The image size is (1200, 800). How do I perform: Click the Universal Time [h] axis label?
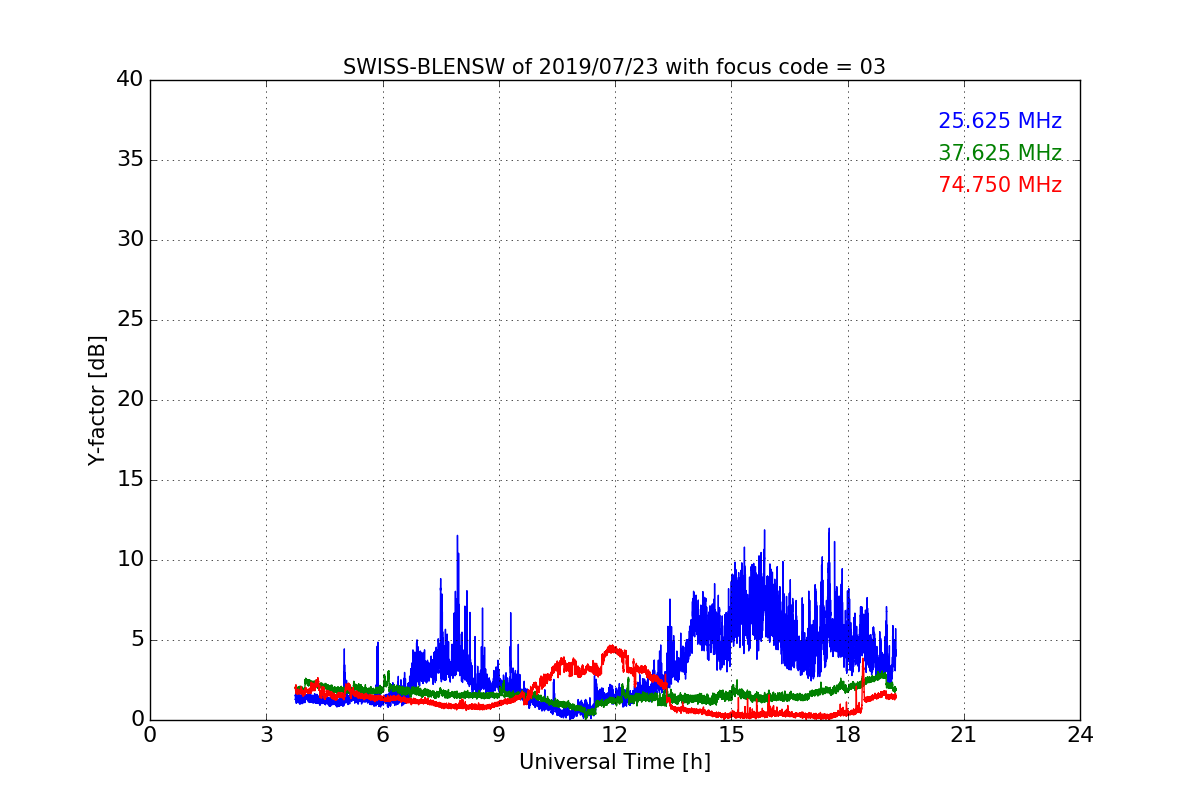click(614, 762)
